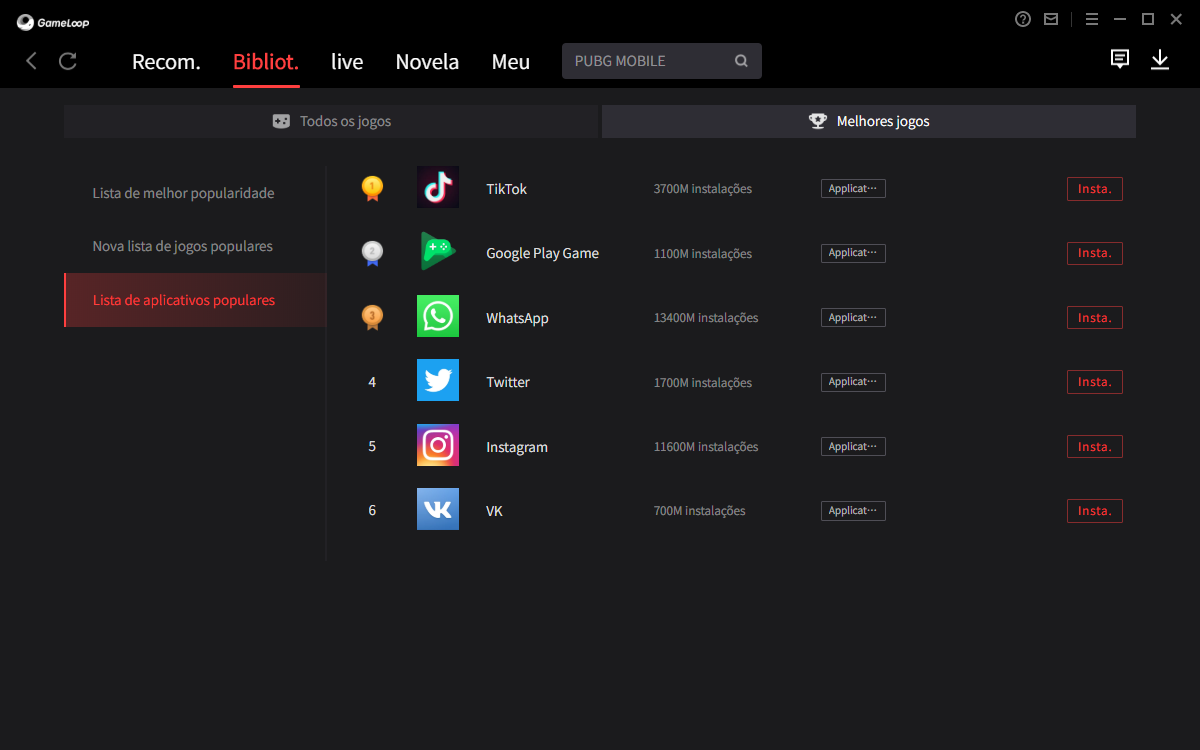Open the help question mark icon
Screen dimensions: 1200x750
coord(1022,19)
